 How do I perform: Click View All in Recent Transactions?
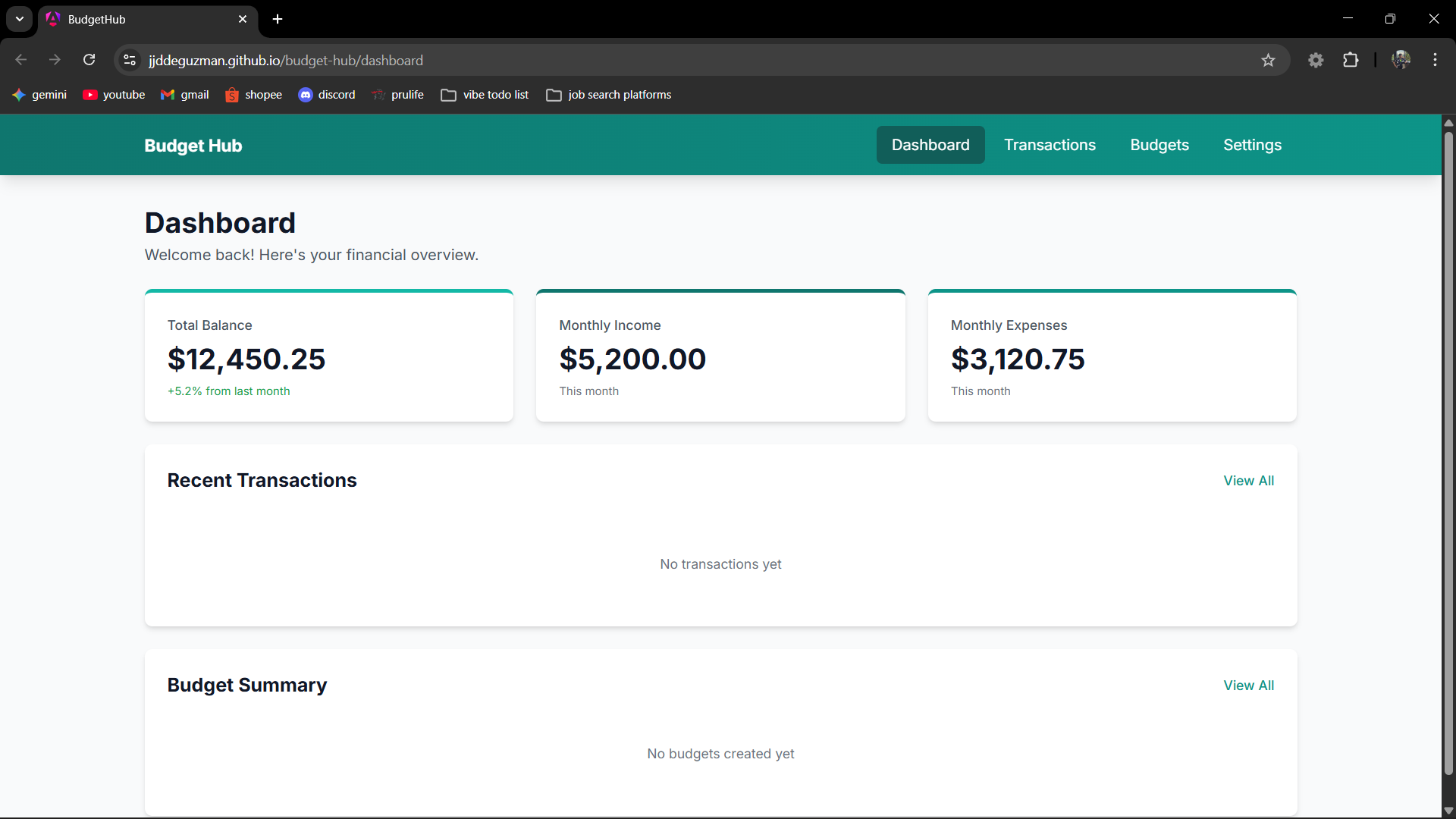[x=1248, y=481]
